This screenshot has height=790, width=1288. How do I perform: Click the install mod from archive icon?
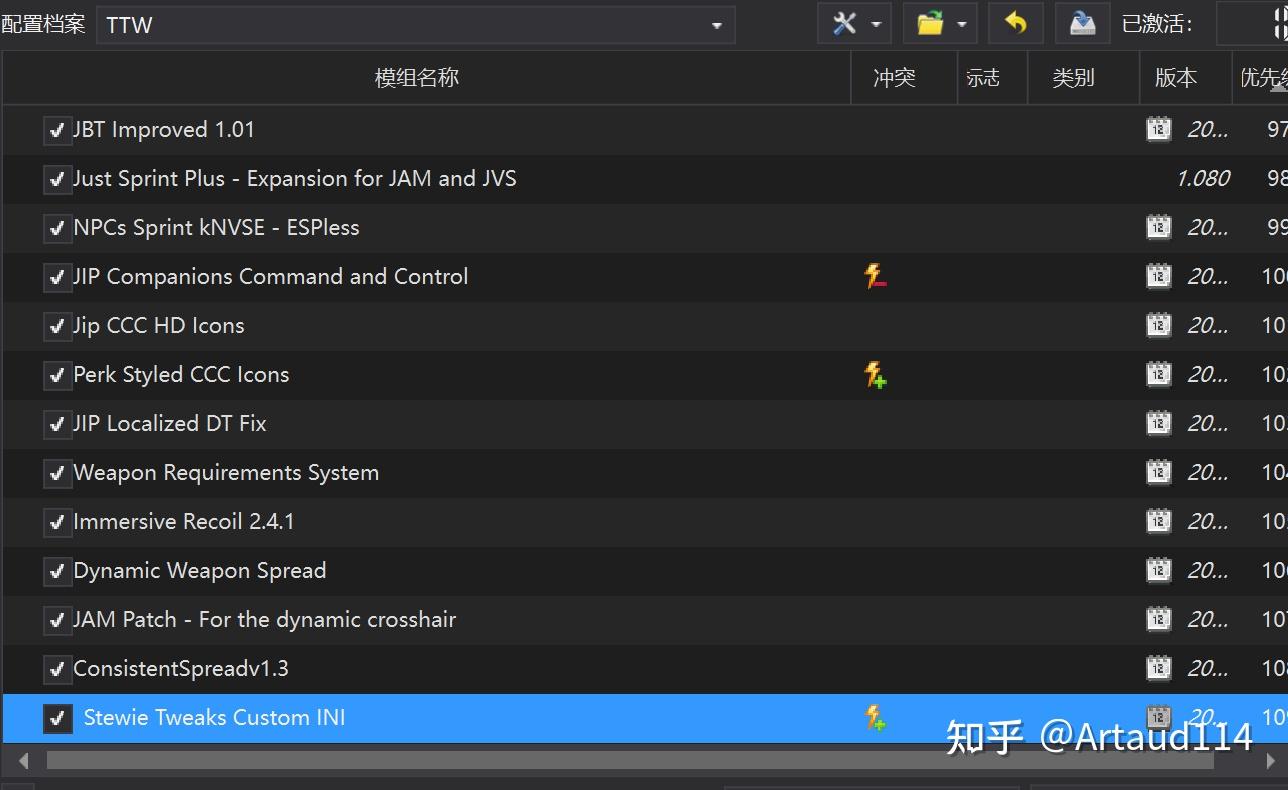tap(1081, 22)
